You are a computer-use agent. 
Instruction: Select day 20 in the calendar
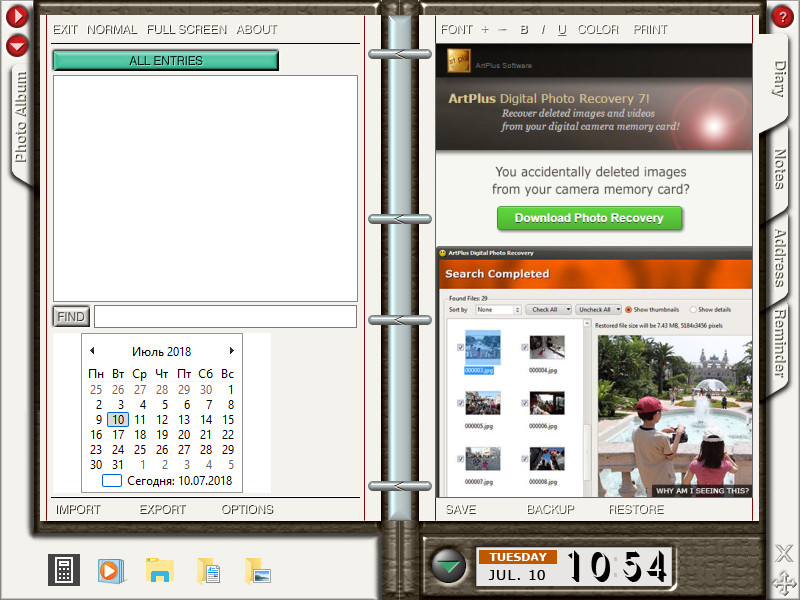click(184, 435)
